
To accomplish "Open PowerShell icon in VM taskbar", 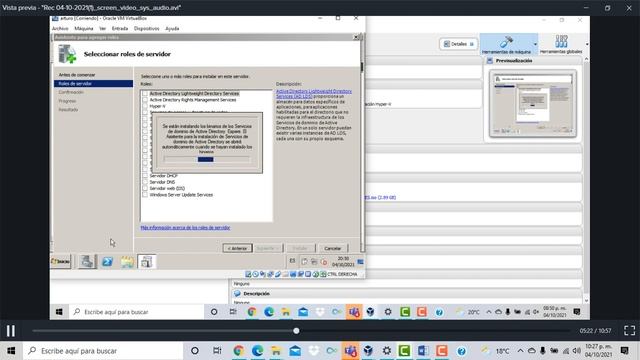I will coord(107,262).
